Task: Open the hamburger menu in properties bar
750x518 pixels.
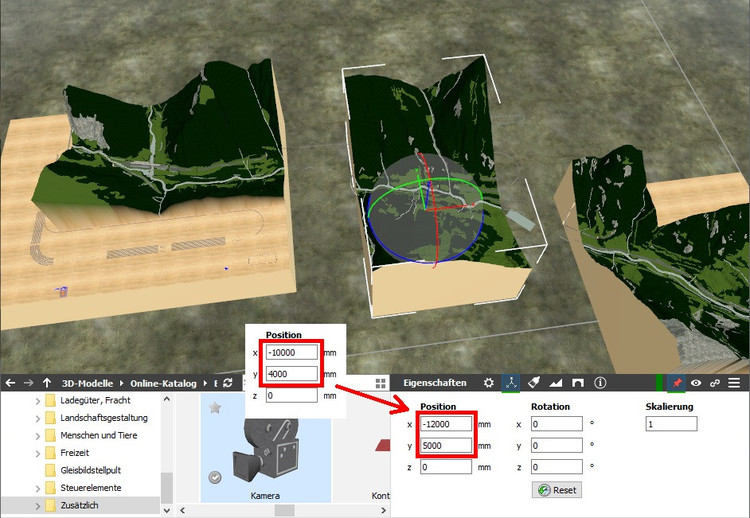Action: (x=734, y=383)
